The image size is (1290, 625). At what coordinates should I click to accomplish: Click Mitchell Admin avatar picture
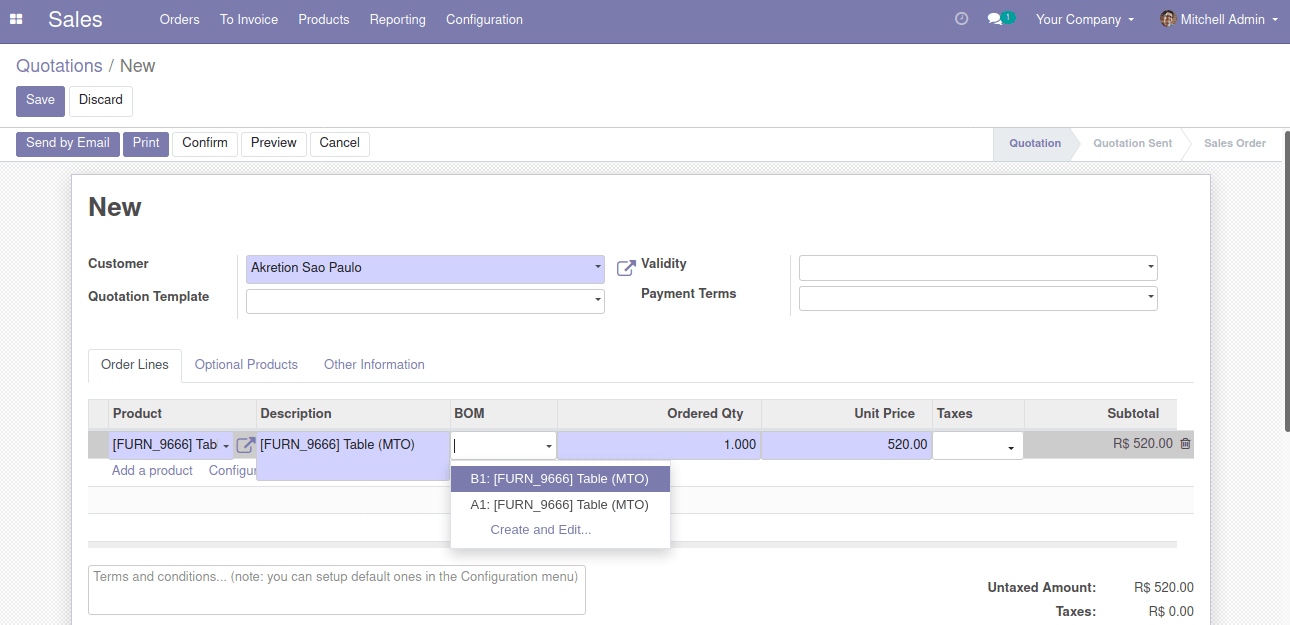(1168, 19)
